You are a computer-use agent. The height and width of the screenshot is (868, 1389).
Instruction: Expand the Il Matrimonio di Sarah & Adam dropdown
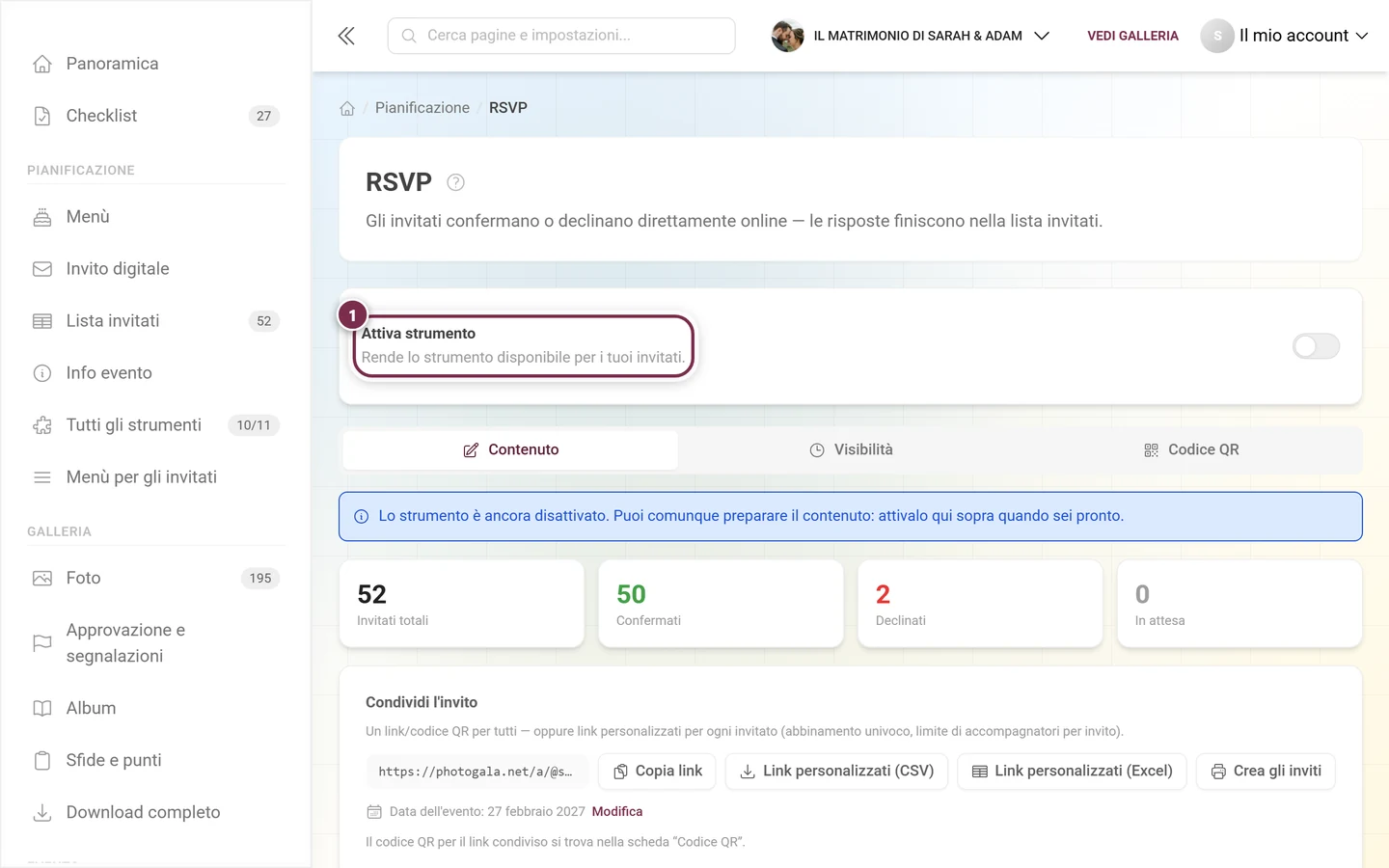pos(931,36)
